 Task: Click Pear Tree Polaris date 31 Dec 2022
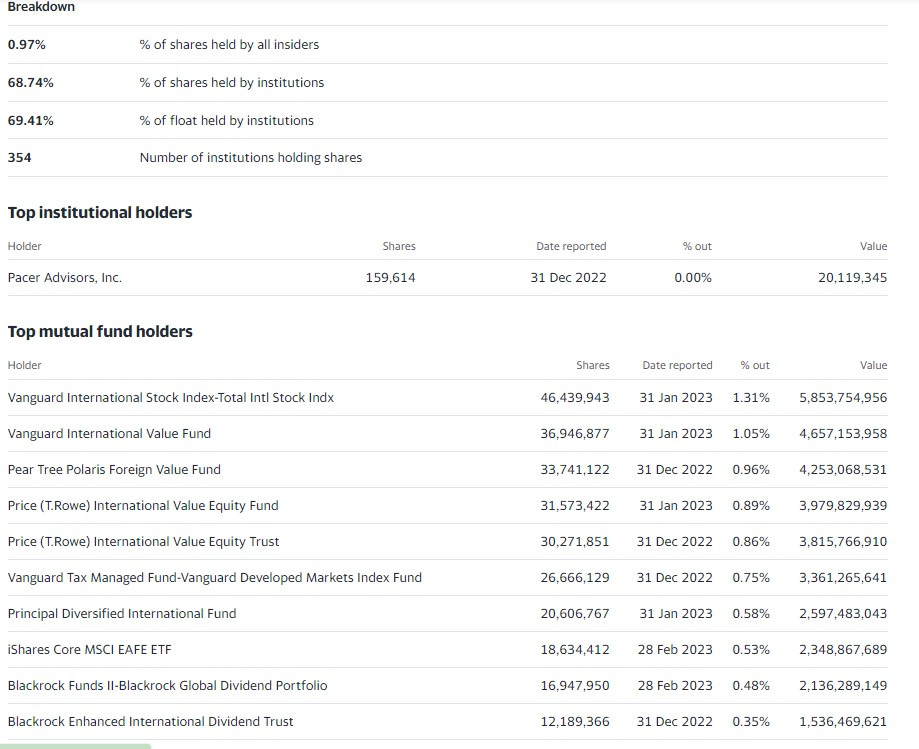click(675, 469)
